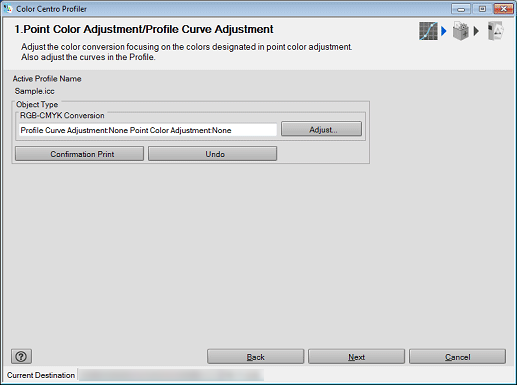Open help with the question mark icon
The height and width of the screenshot is (385, 517).
point(21,356)
